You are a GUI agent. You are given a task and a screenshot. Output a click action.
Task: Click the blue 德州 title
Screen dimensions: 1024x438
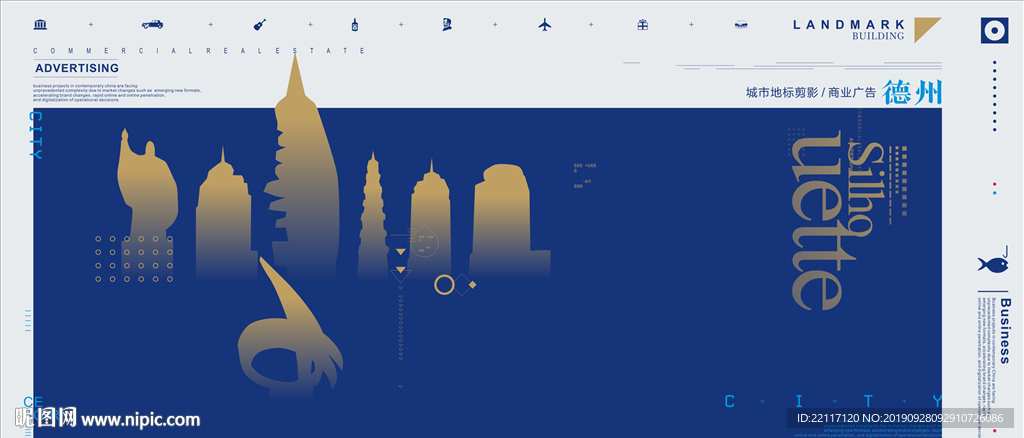coord(912,93)
